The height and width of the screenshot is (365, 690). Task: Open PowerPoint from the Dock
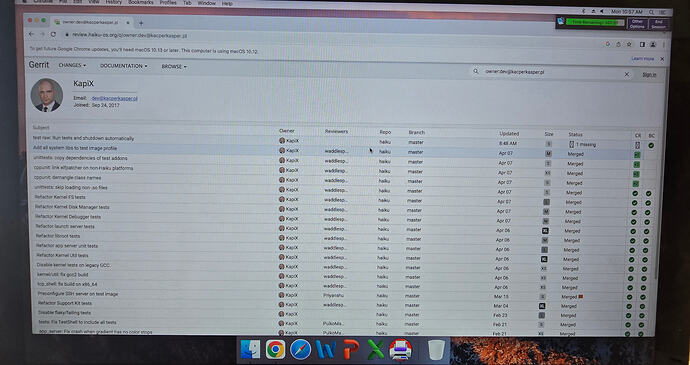point(351,350)
